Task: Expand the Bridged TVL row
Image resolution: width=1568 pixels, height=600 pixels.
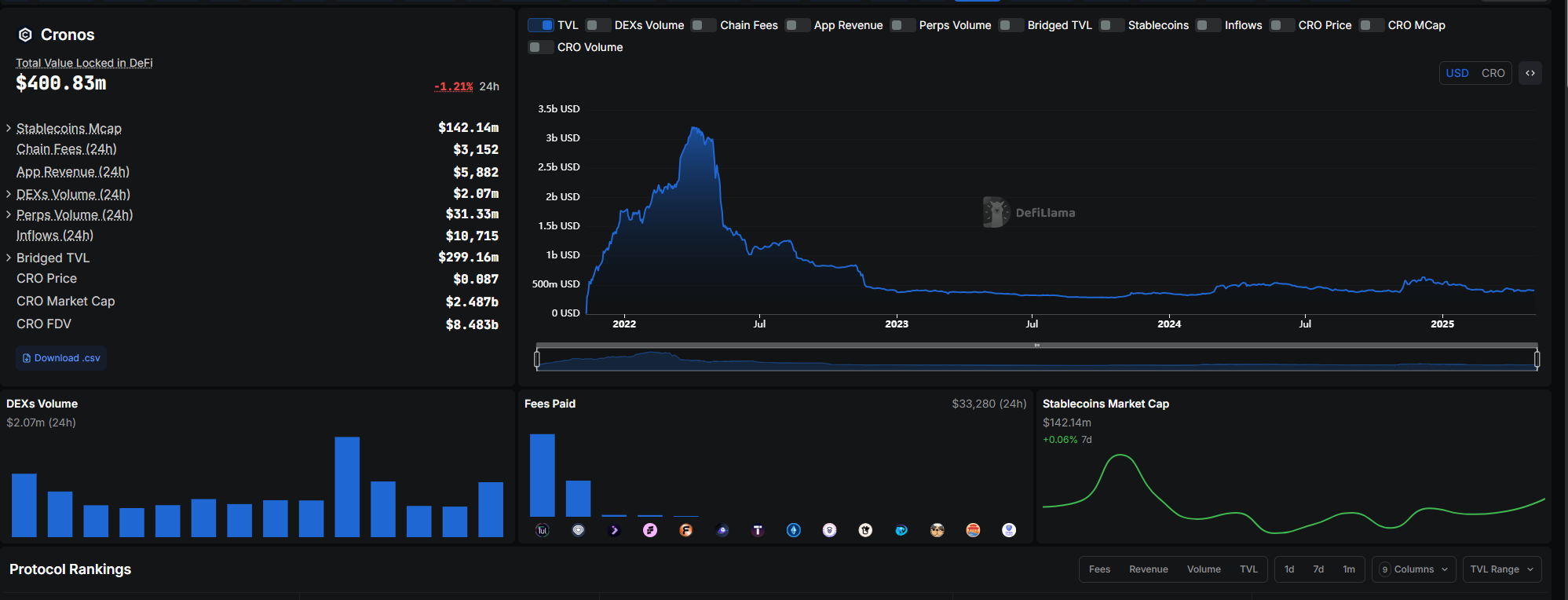Action: [x=9, y=258]
